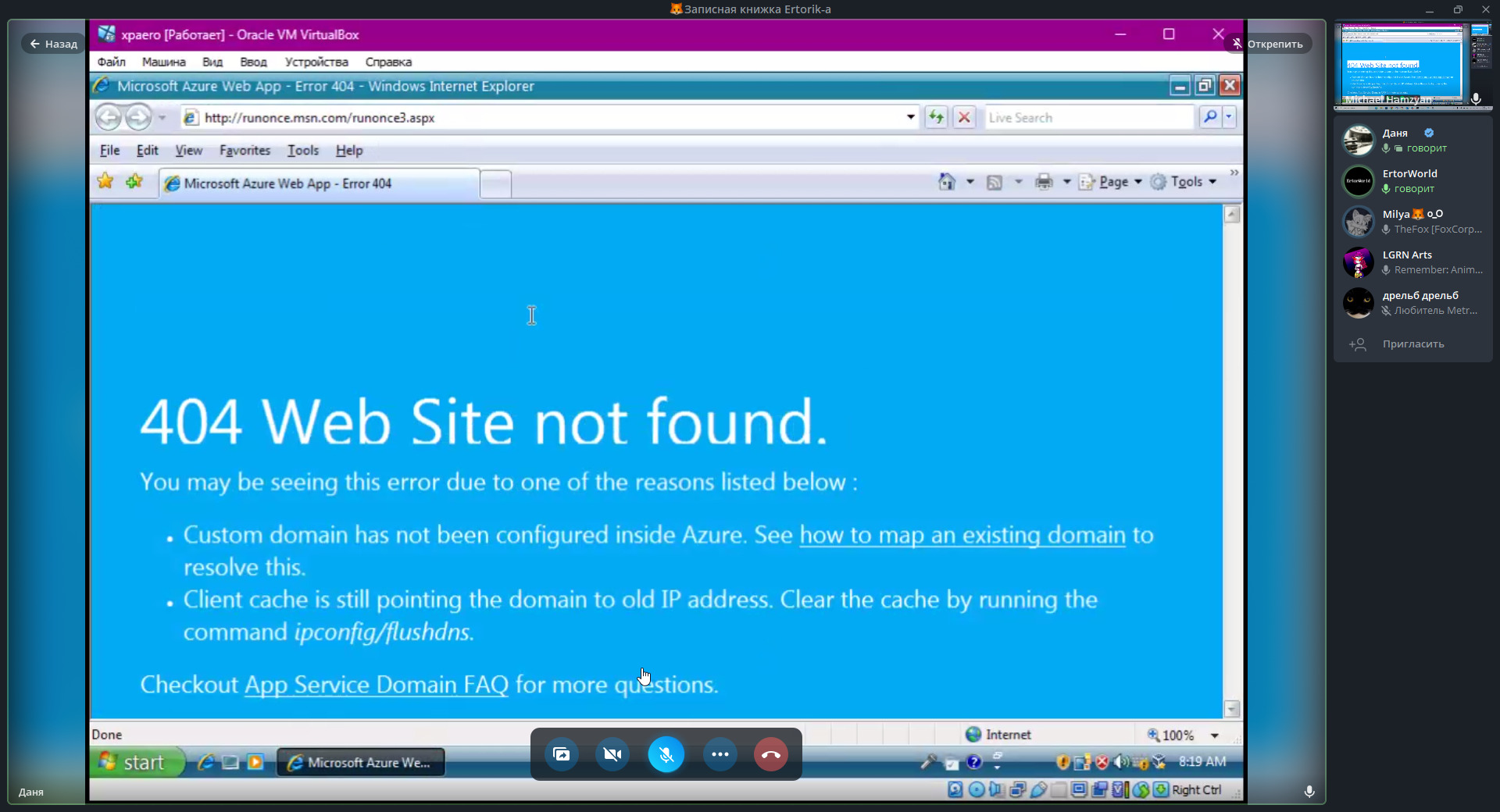
Task: Click the taskbar clock showing 8:19 AM
Action: pyautogui.click(x=1202, y=761)
